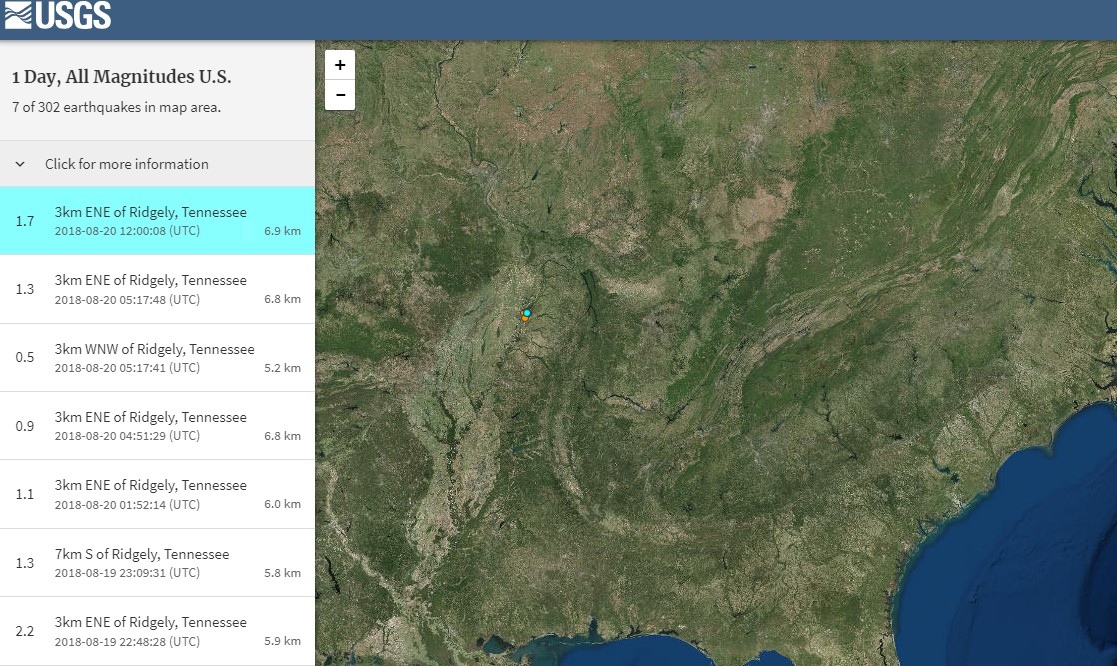The width and height of the screenshot is (1117, 666).
Task: Zoom out of the map
Action: [x=340, y=95]
